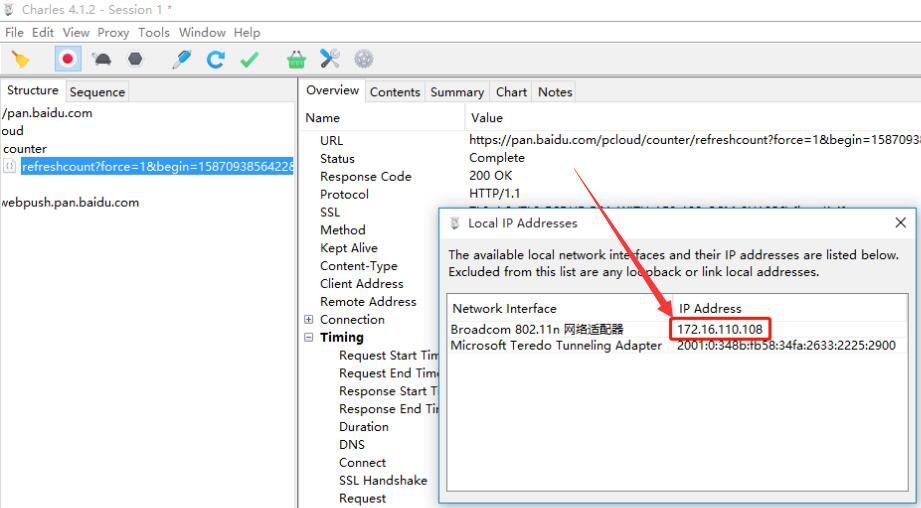921x508 pixels.
Task: Open the Window menu
Action: [x=202, y=32]
